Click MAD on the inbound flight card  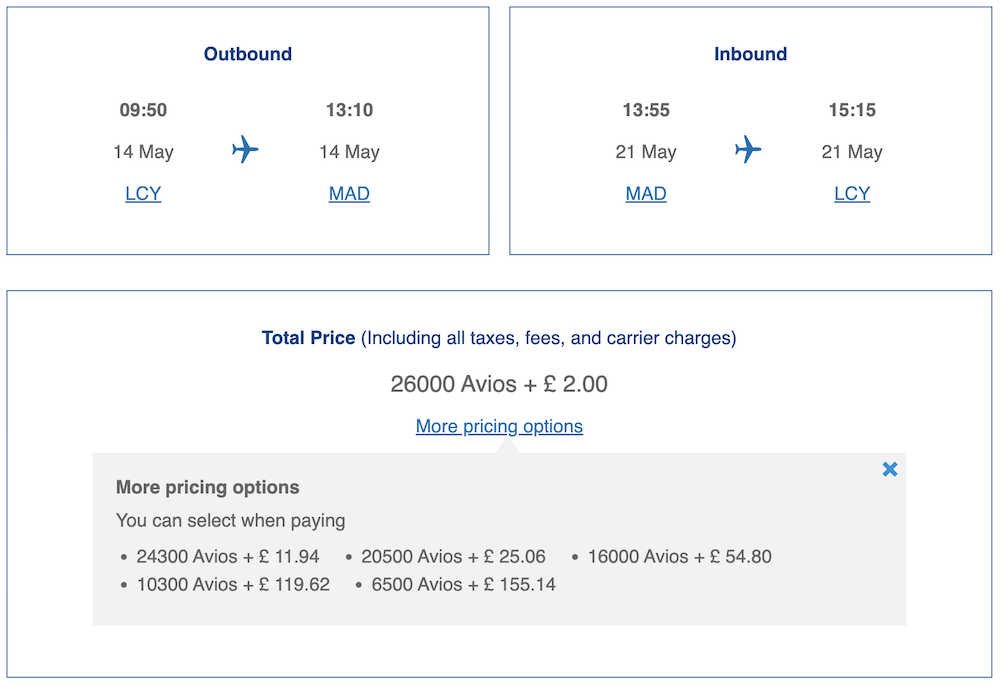point(645,193)
